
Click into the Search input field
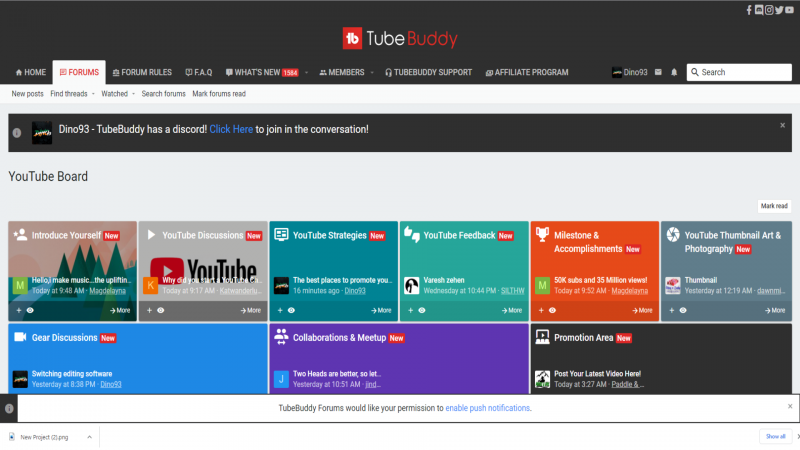point(743,72)
